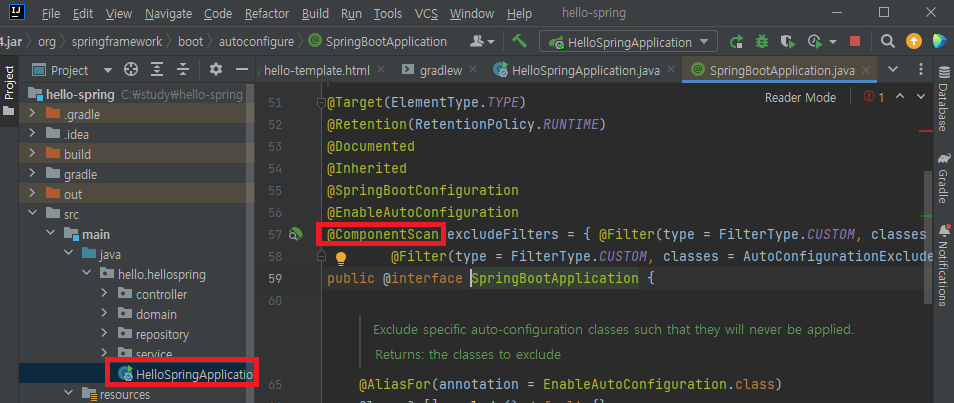Stop the running application
Screen dimensions: 954x403
click(855, 41)
